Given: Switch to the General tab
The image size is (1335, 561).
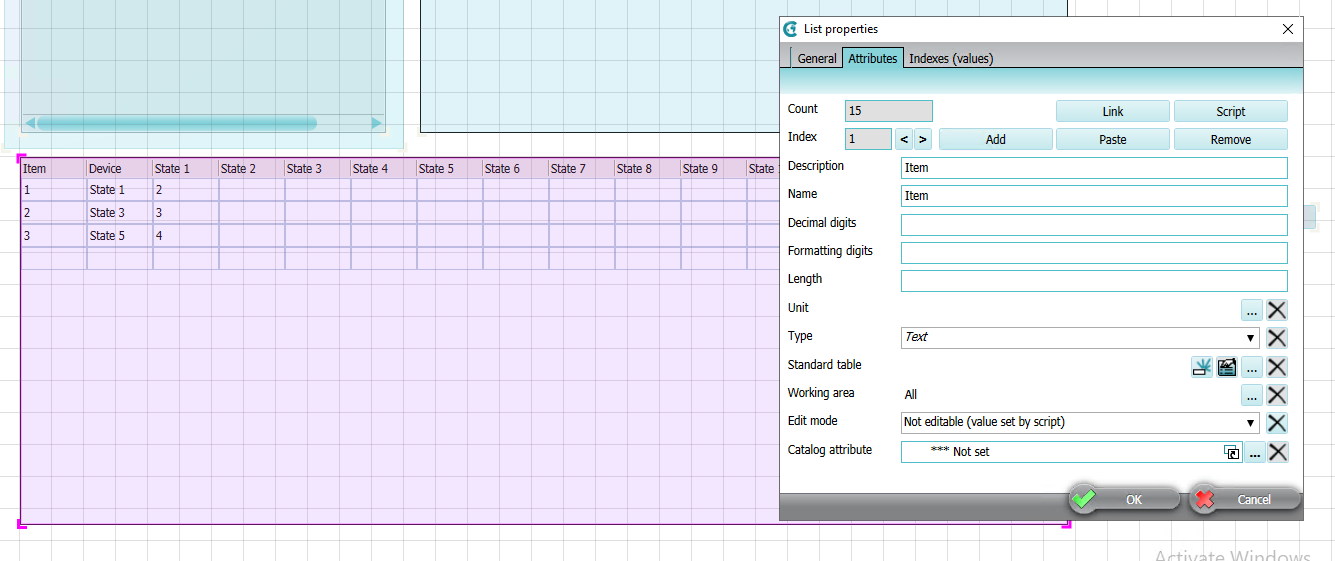Looking at the screenshot, I should 816,59.
